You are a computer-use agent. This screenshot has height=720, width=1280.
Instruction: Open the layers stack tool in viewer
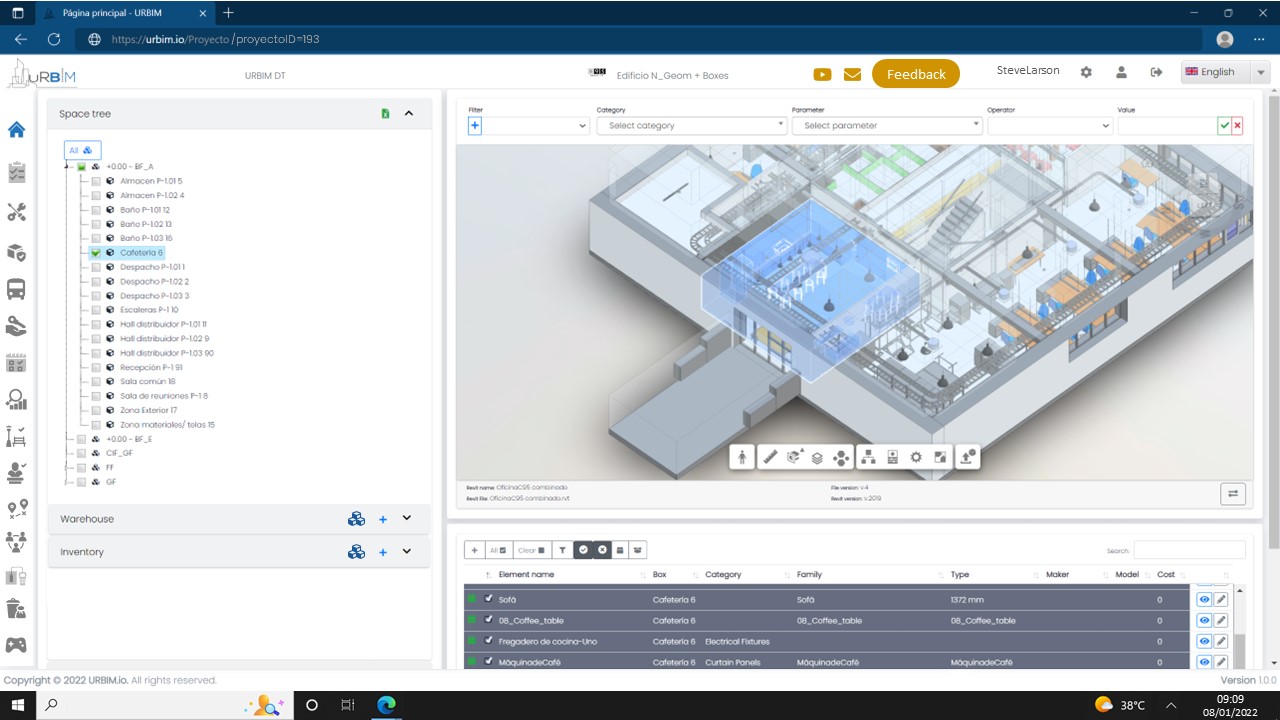tap(817, 457)
